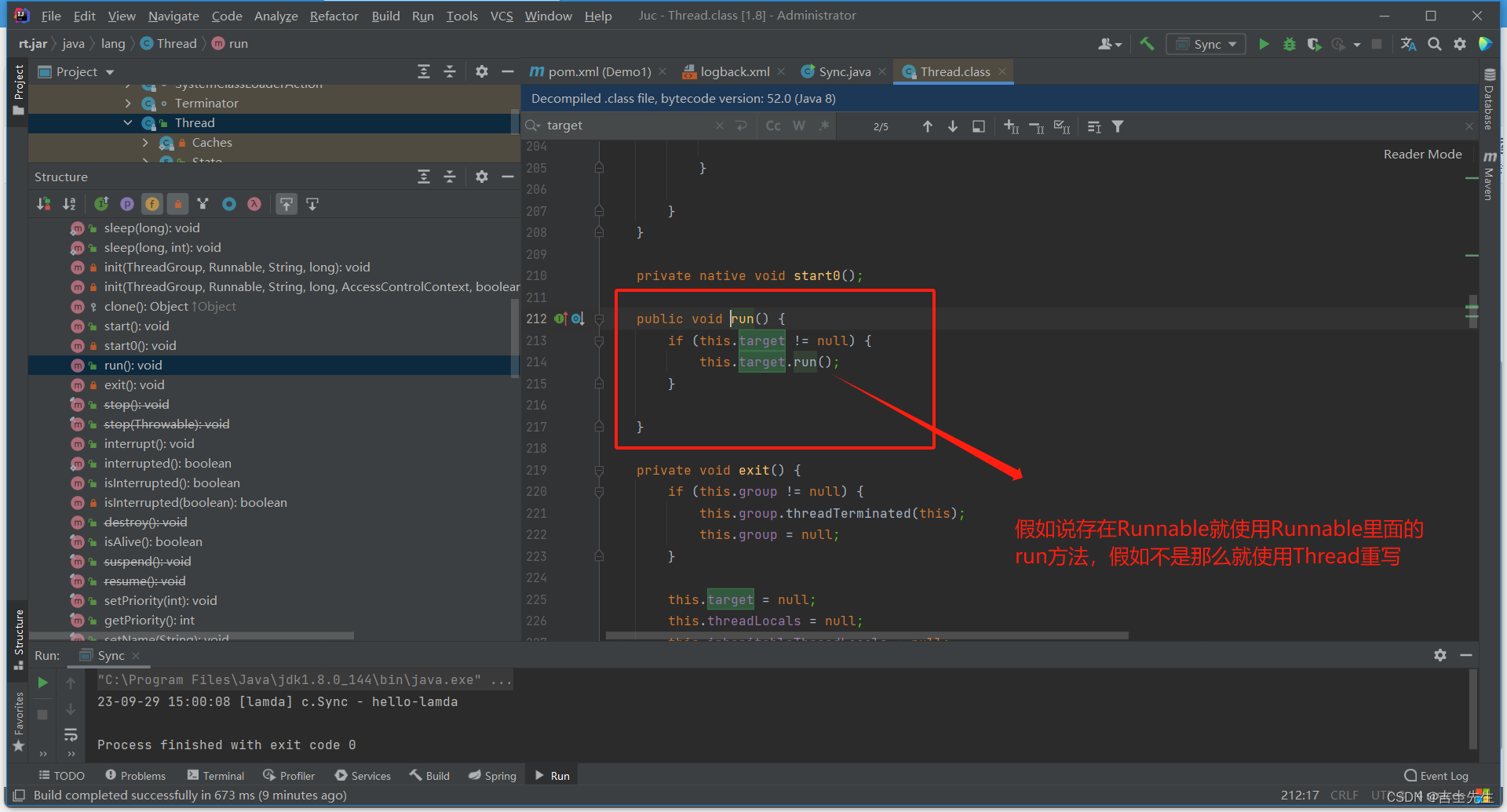
Task: Click the Structure panel vertical scrollbar
Action: pos(515,337)
